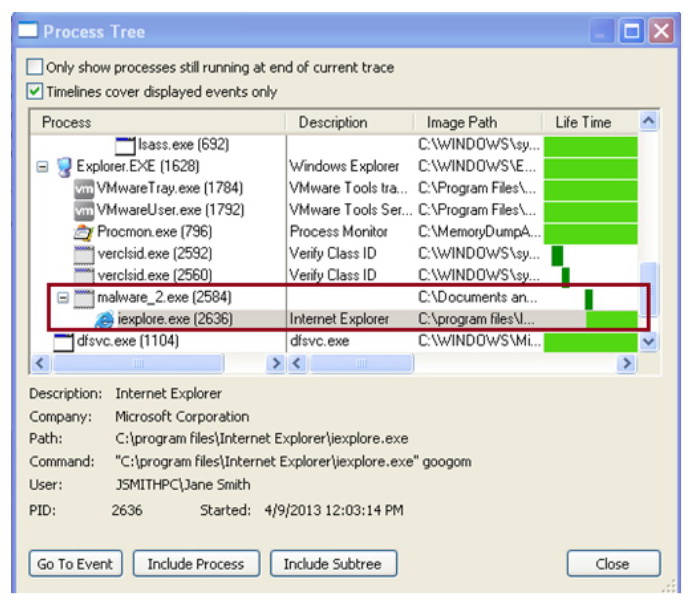Click the Close button at bottom
Screen dimensions: 691x603
click(613, 564)
